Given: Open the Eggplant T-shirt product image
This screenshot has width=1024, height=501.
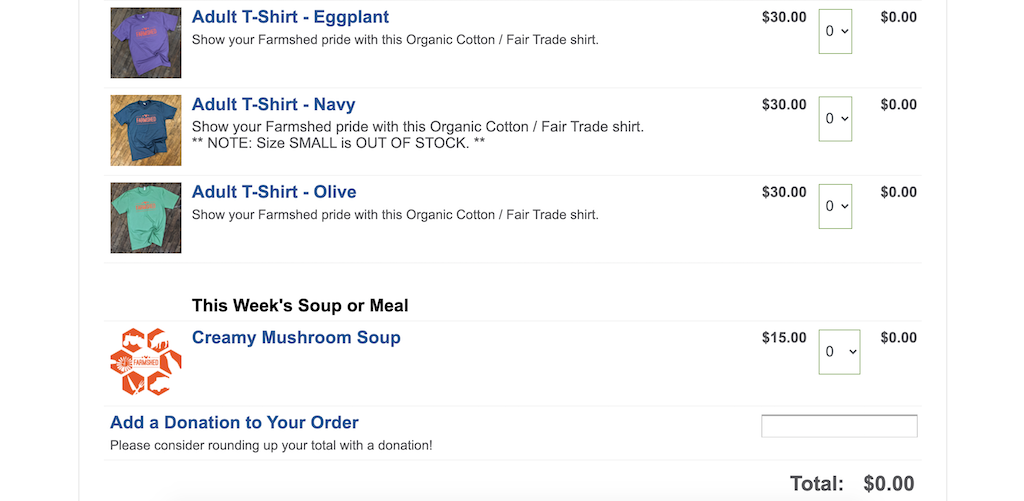Looking at the screenshot, I should (146, 43).
